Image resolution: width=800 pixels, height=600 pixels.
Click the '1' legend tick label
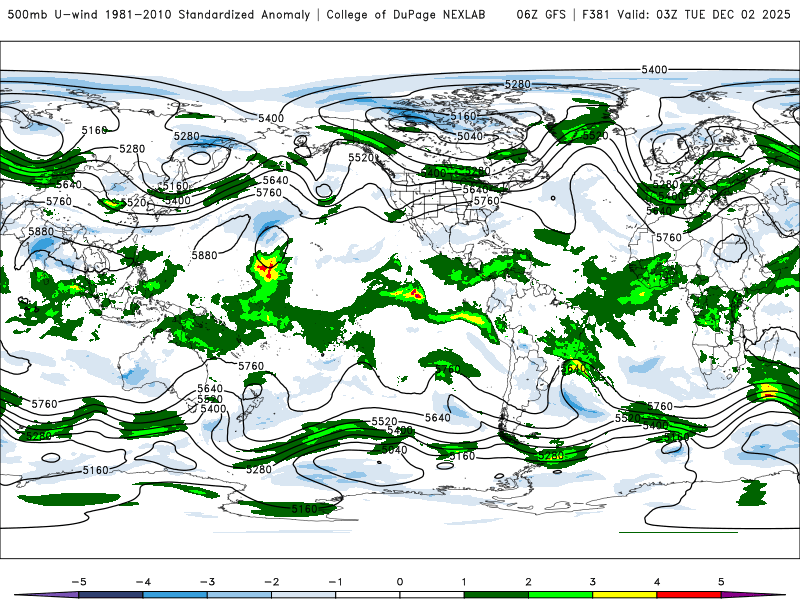(x=464, y=582)
